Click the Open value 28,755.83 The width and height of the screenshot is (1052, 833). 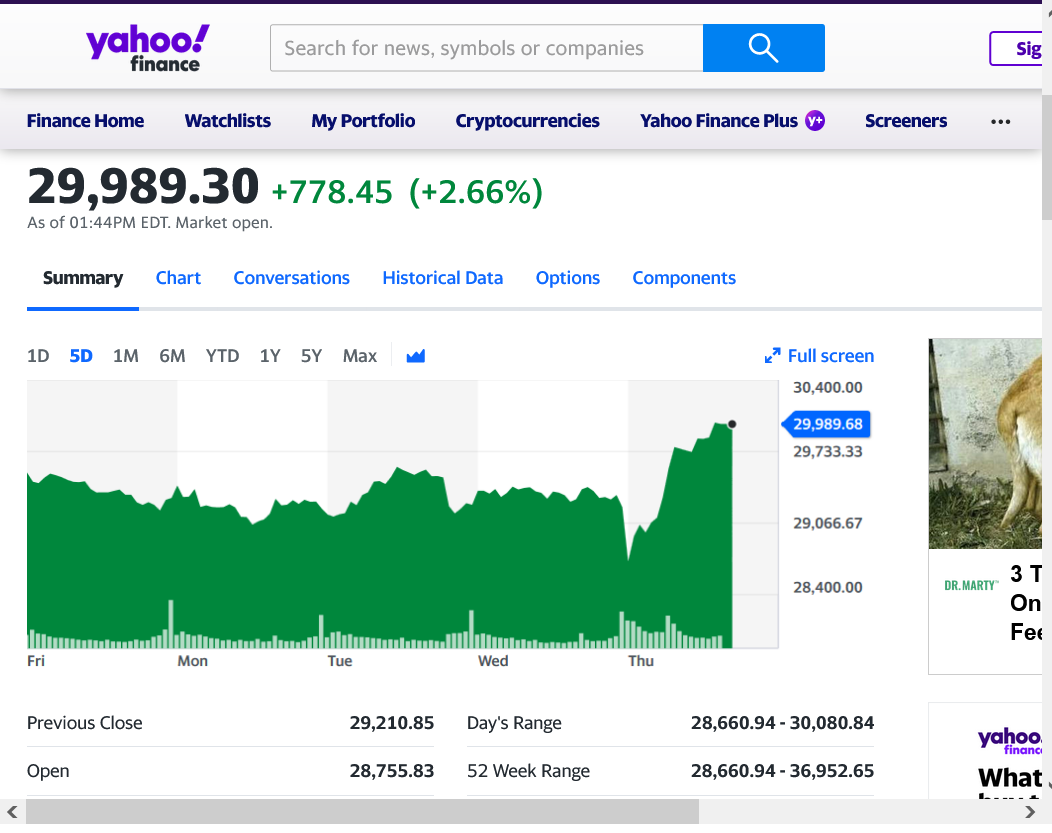(x=392, y=771)
